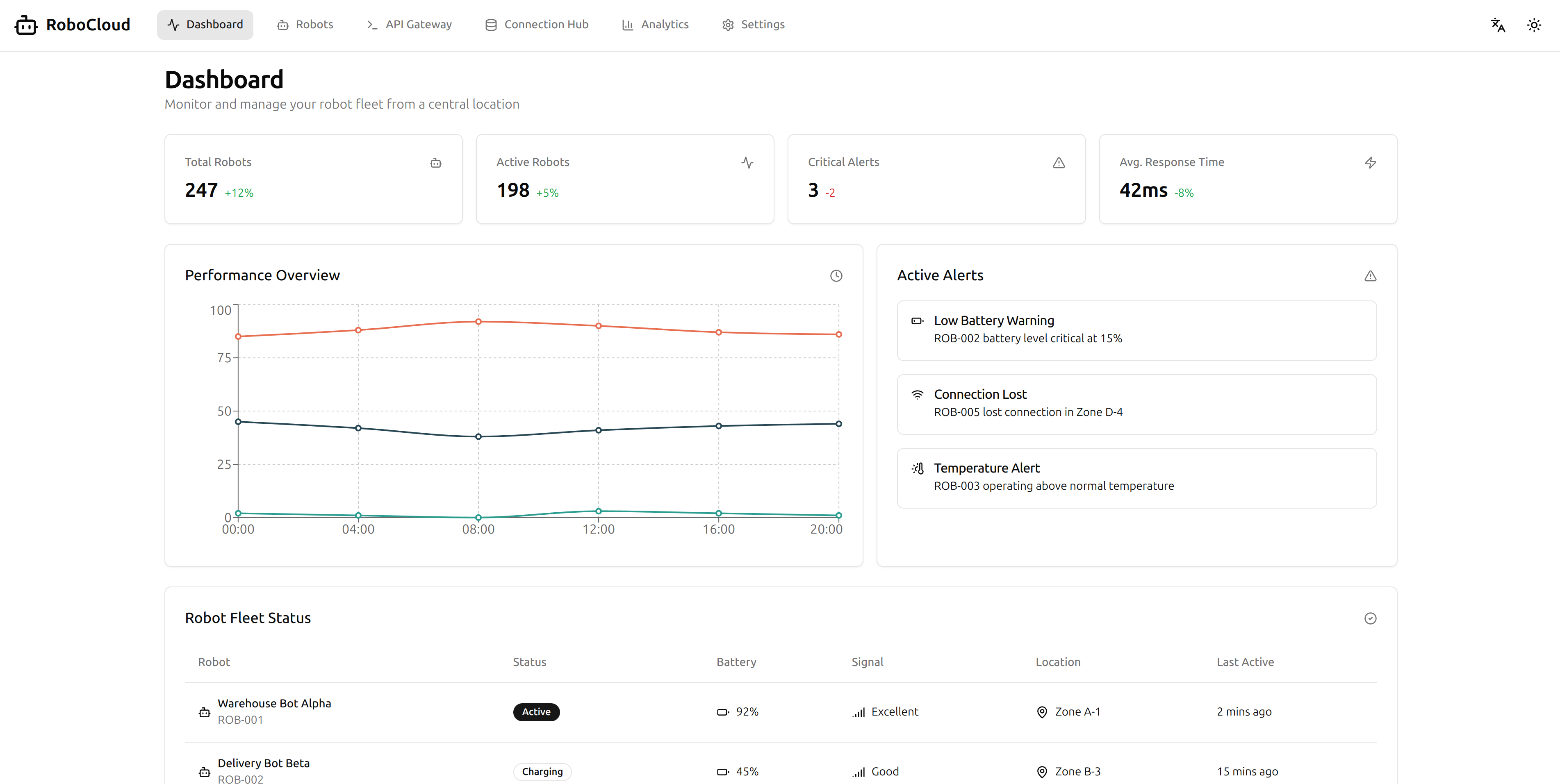Click the RoboCloud robot logo icon
Image resolution: width=1560 pixels, height=784 pixels.
click(x=26, y=25)
